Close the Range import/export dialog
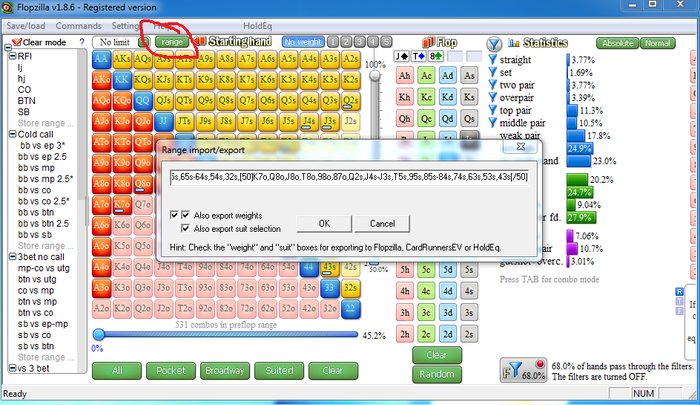The image size is (700, 405). pyautogui.click(x=521, y=146)
